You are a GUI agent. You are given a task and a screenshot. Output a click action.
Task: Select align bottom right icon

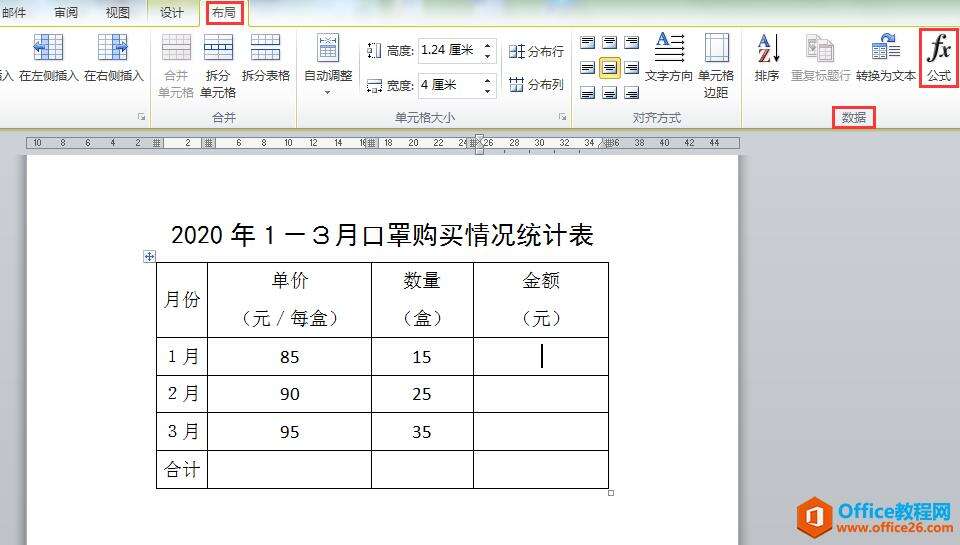coord(631,92)
